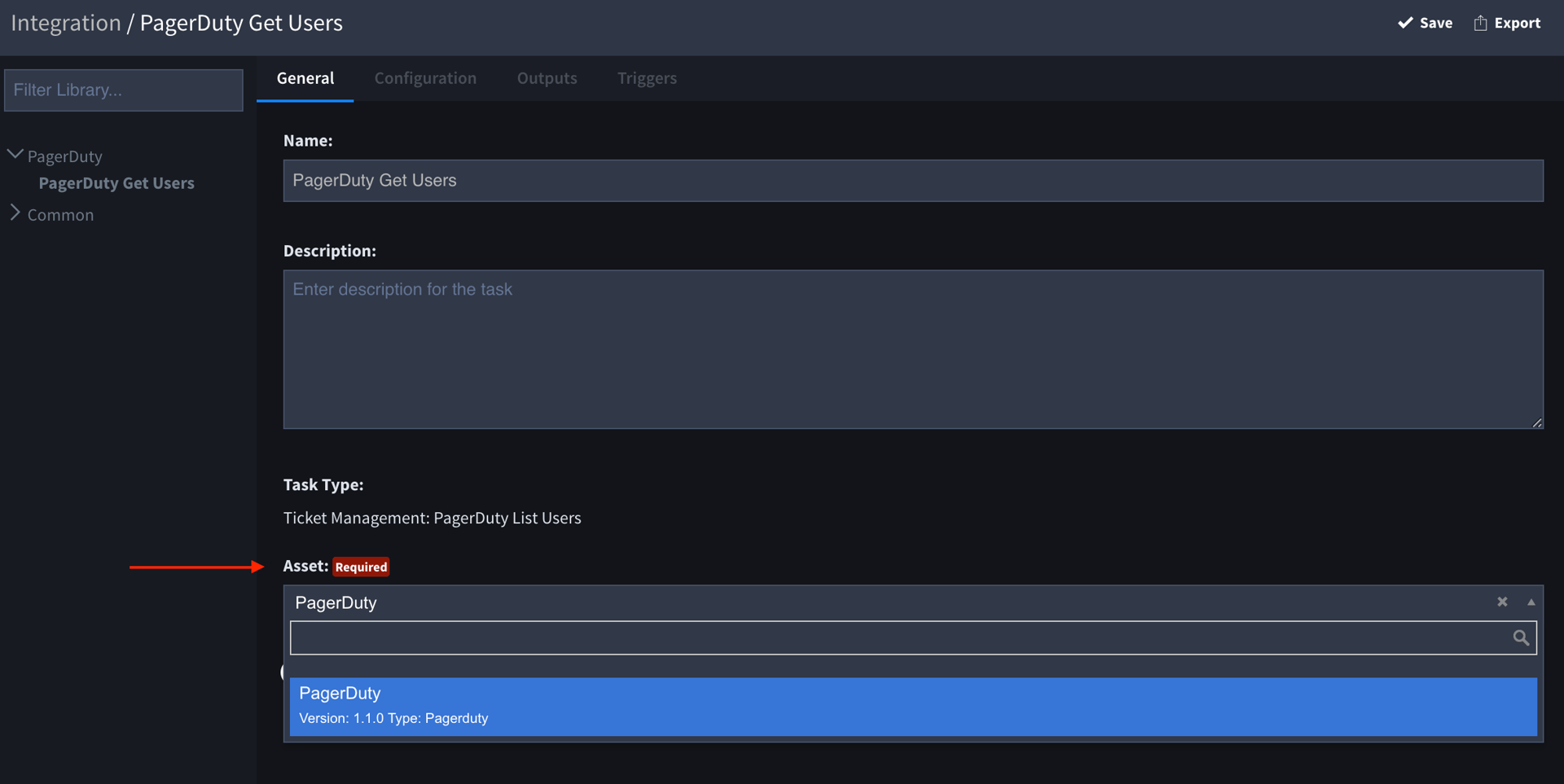Click the Export icon button
Image resolution: width=1564 pixels, height=784 pixels.
1506,23
